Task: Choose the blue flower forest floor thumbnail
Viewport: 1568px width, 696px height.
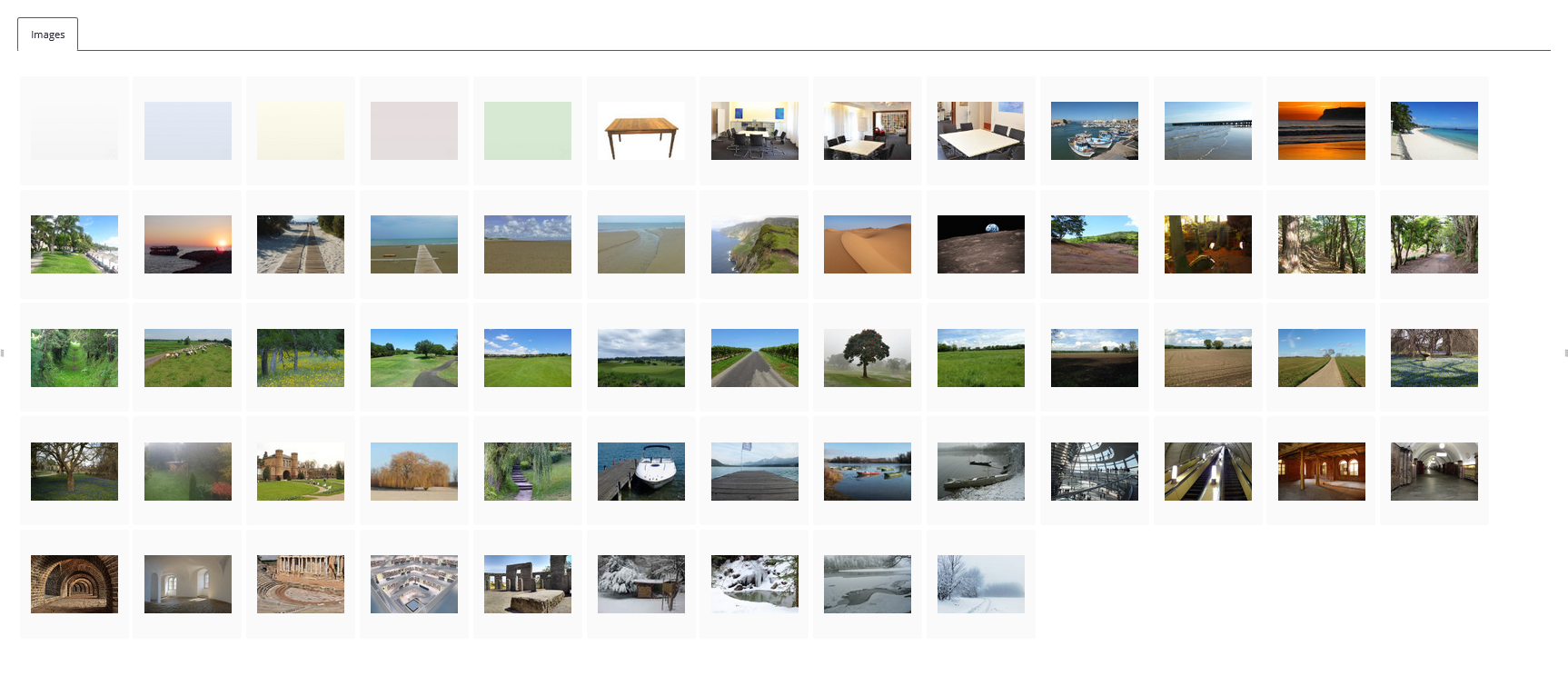Action: 1434,358
